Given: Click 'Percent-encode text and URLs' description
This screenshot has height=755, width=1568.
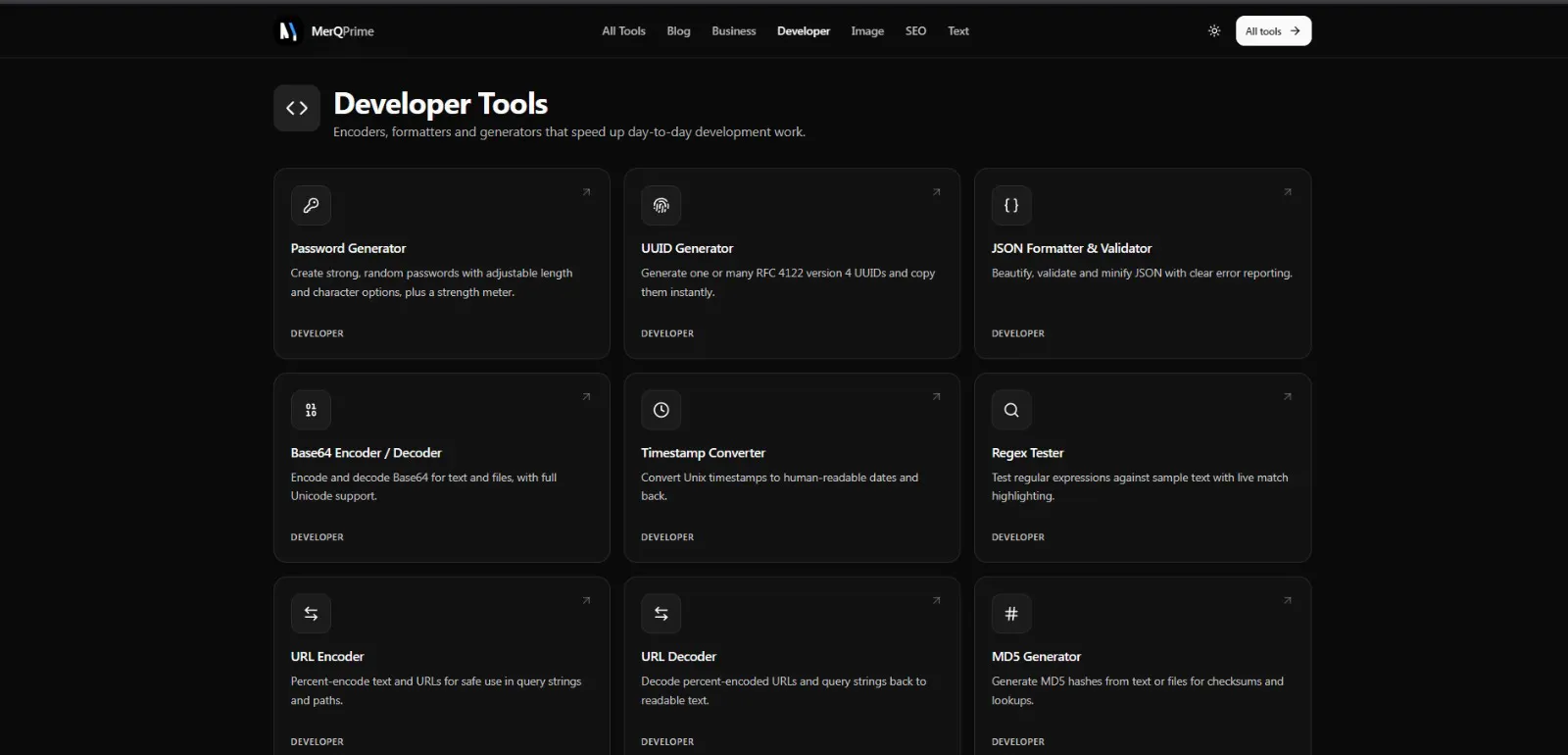Looking at the screenshot, I should pos(435,690).
